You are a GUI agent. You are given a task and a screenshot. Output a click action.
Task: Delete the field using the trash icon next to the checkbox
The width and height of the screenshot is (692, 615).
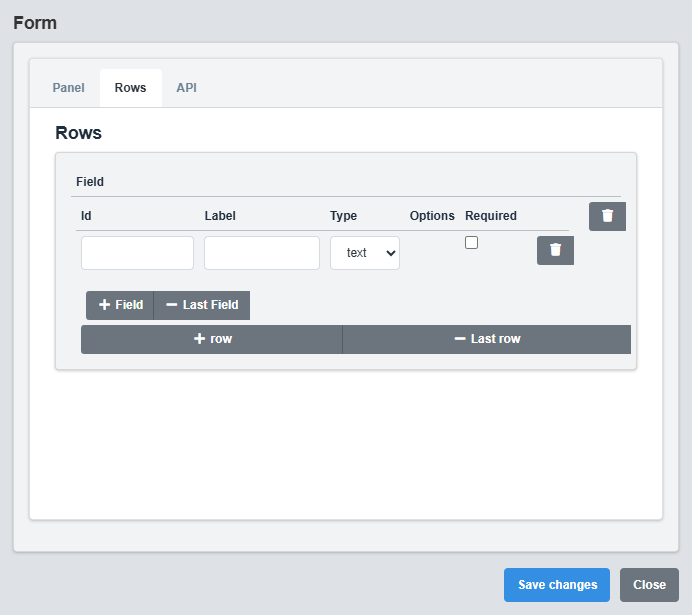click(555, 251)
